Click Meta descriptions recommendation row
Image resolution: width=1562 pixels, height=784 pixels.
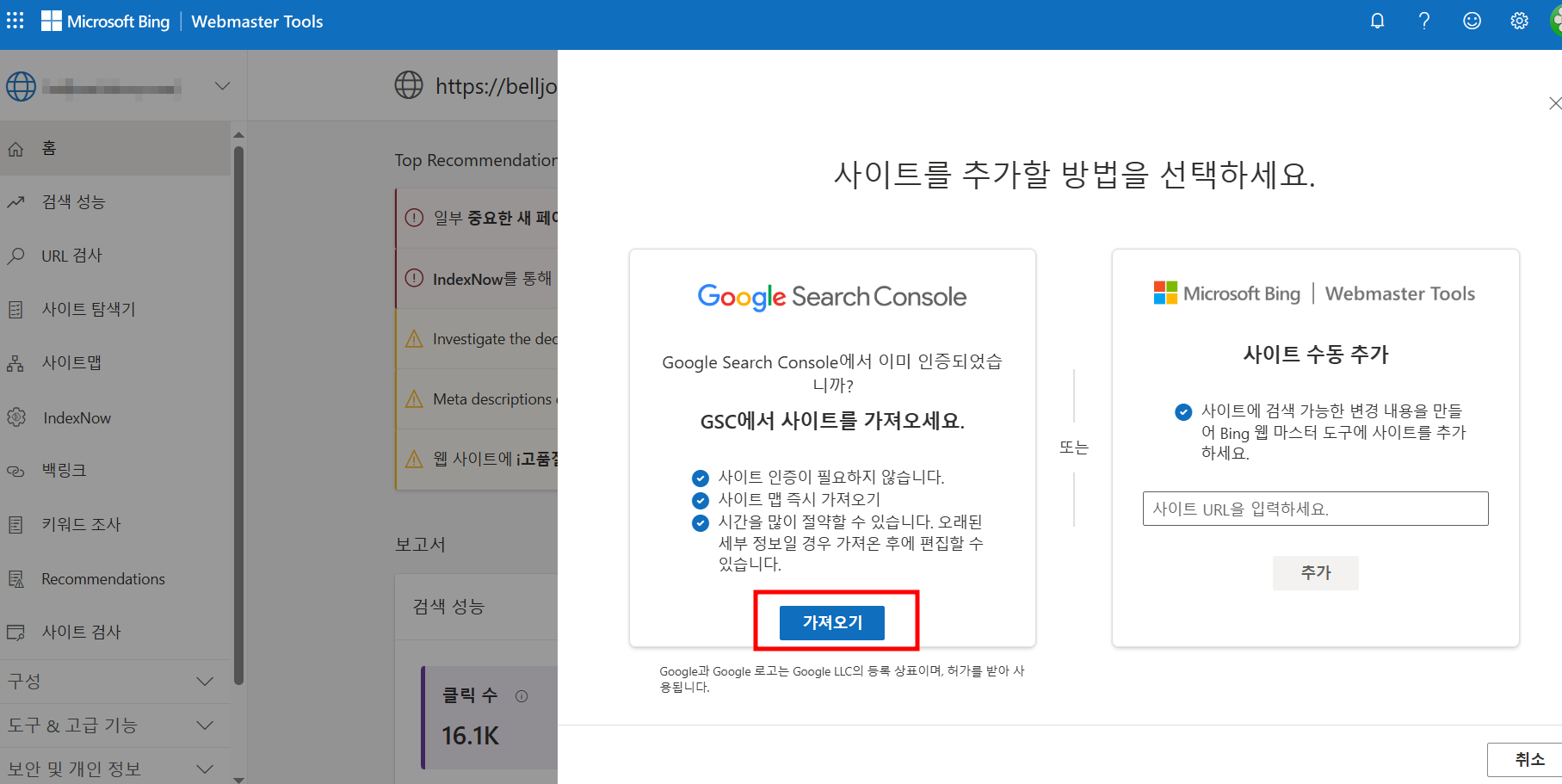(x=477, y=399)
